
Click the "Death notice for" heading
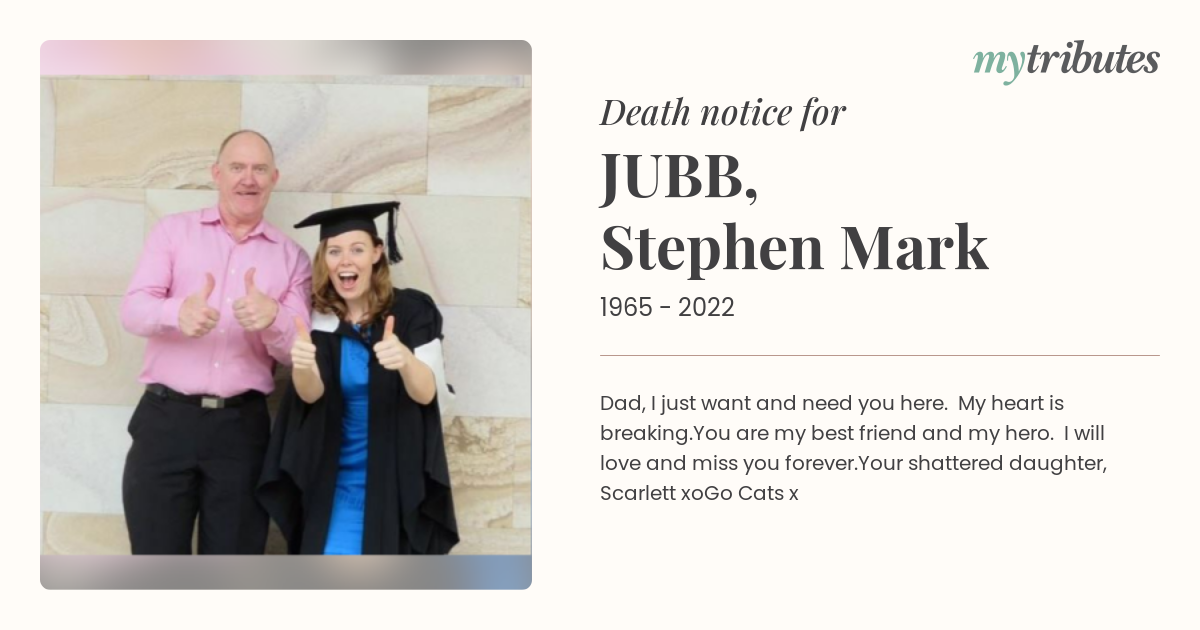[x=723, y=112]
